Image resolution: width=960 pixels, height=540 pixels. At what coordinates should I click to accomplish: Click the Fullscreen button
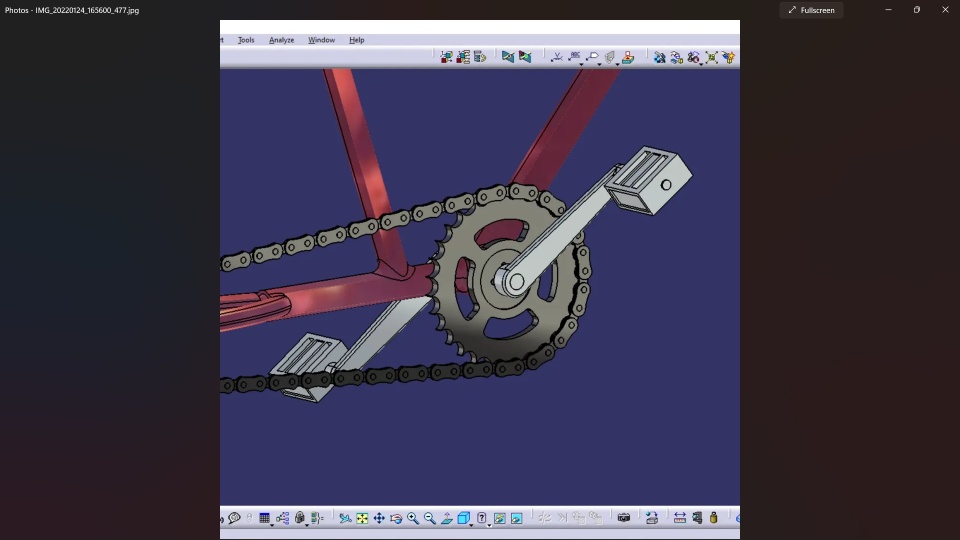(811, 10)
